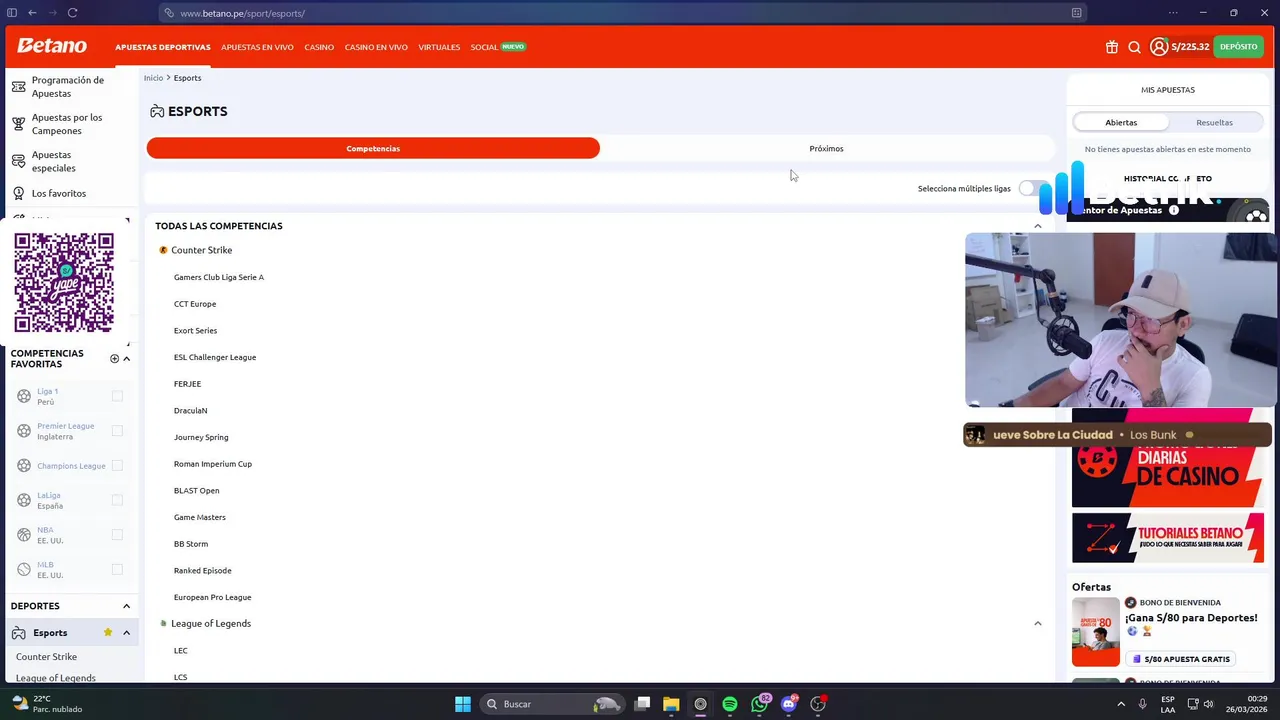This screenshot has height=720, width=1280.
Task: Show hidden system tray icons
Action: [1120, 704]
